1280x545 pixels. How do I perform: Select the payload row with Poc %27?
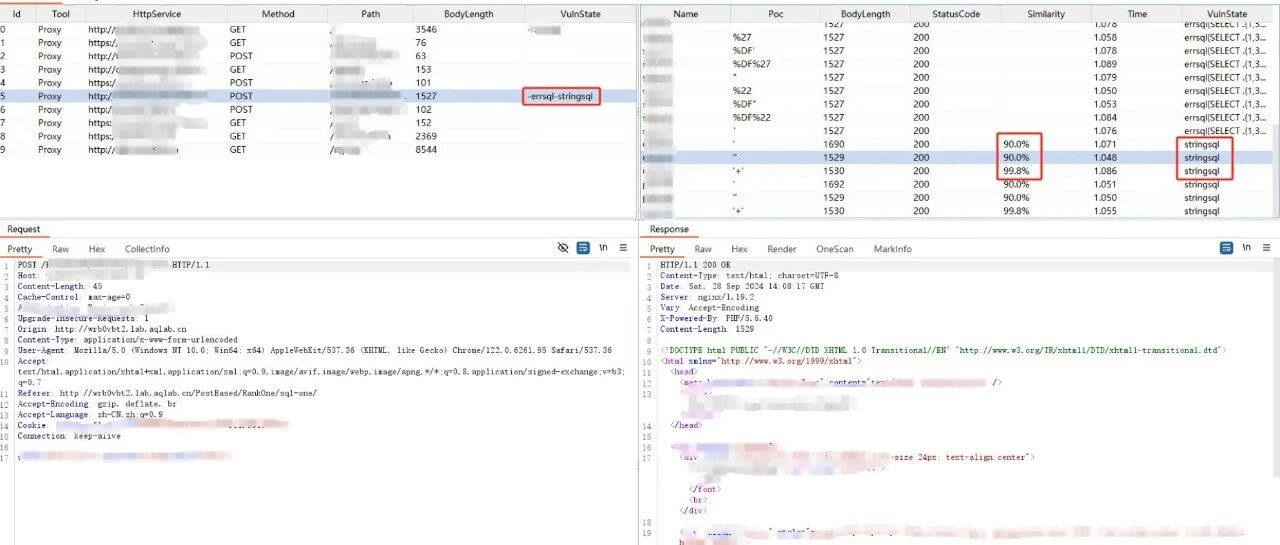pyautogui.click(x=957, y=37)
